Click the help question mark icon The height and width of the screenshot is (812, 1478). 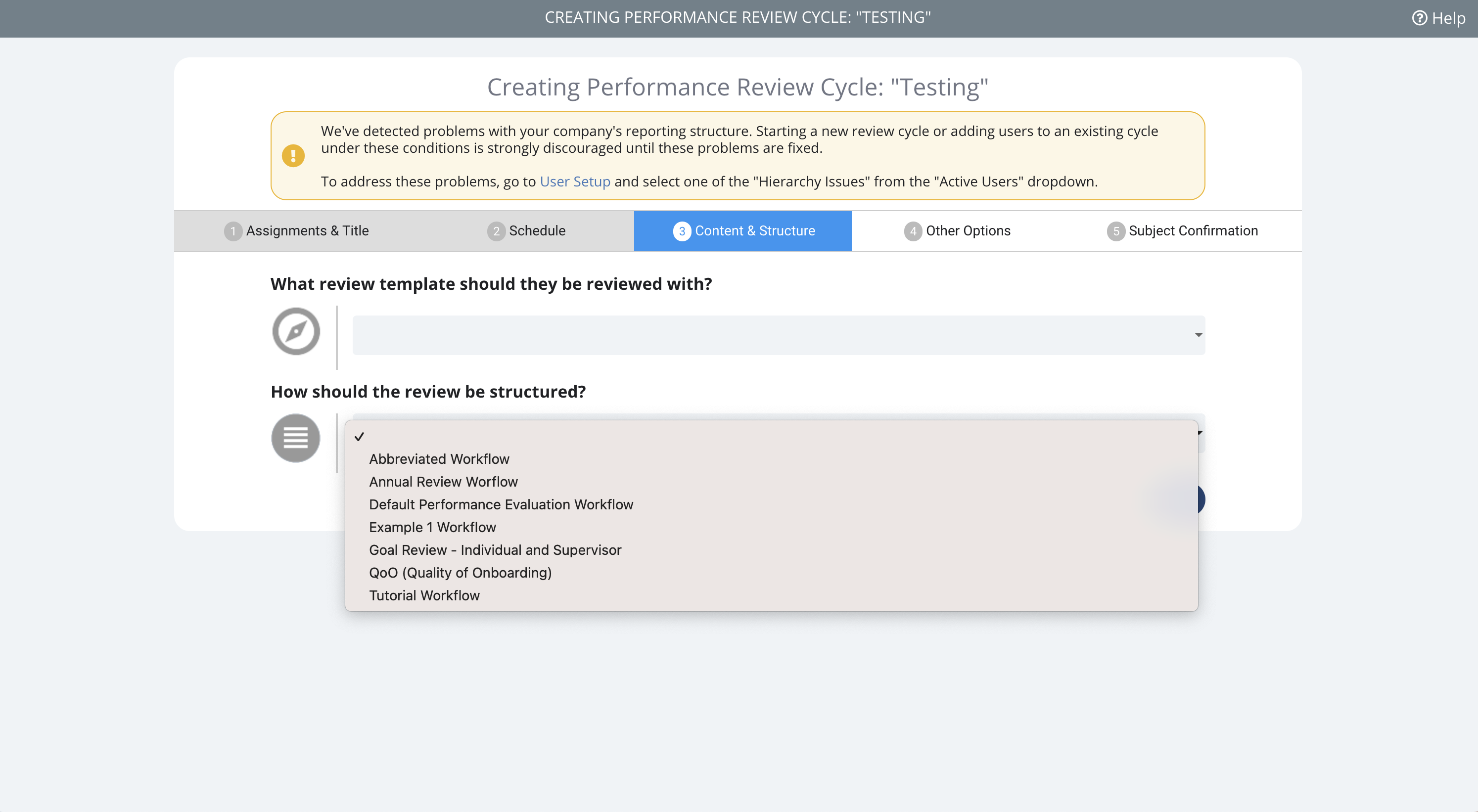coord(1420,18)
